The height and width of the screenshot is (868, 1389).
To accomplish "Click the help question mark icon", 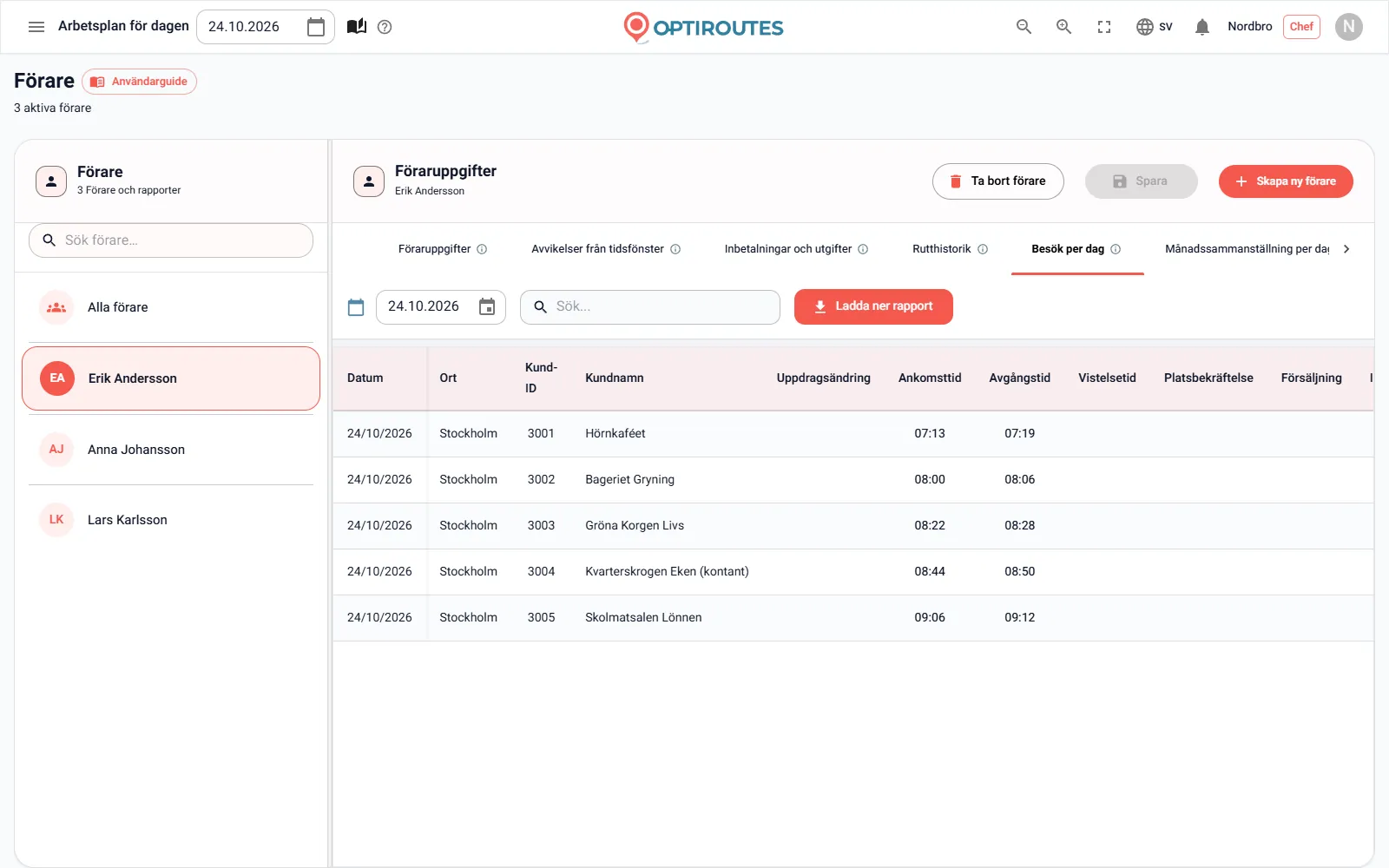I will pyautogui.click(x=385, y=27).
